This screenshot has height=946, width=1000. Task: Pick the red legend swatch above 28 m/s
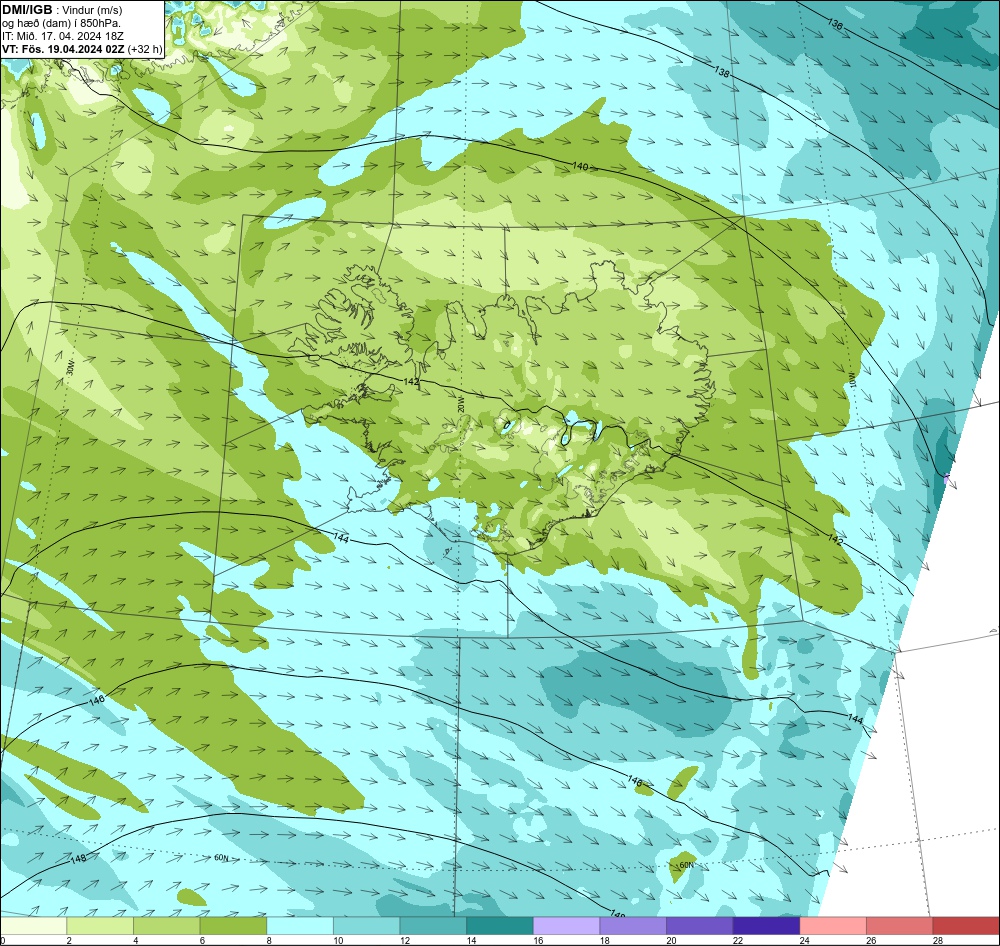tap(966, 926)
